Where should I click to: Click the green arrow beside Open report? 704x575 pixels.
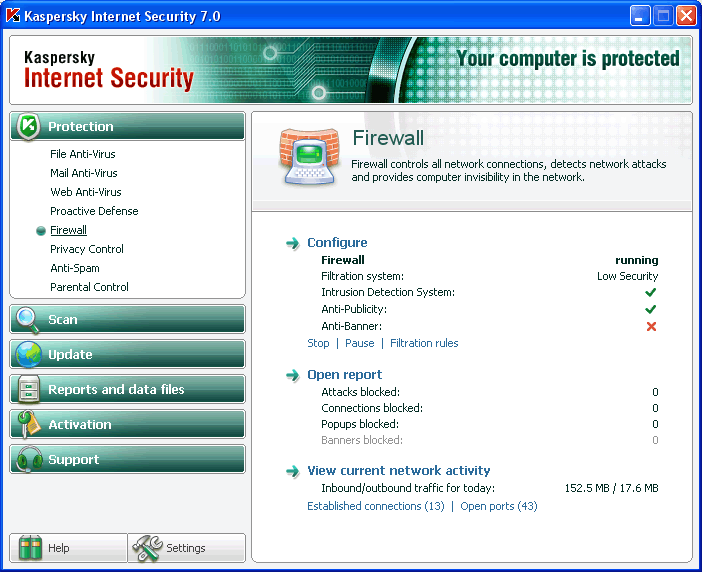(293, 375)
